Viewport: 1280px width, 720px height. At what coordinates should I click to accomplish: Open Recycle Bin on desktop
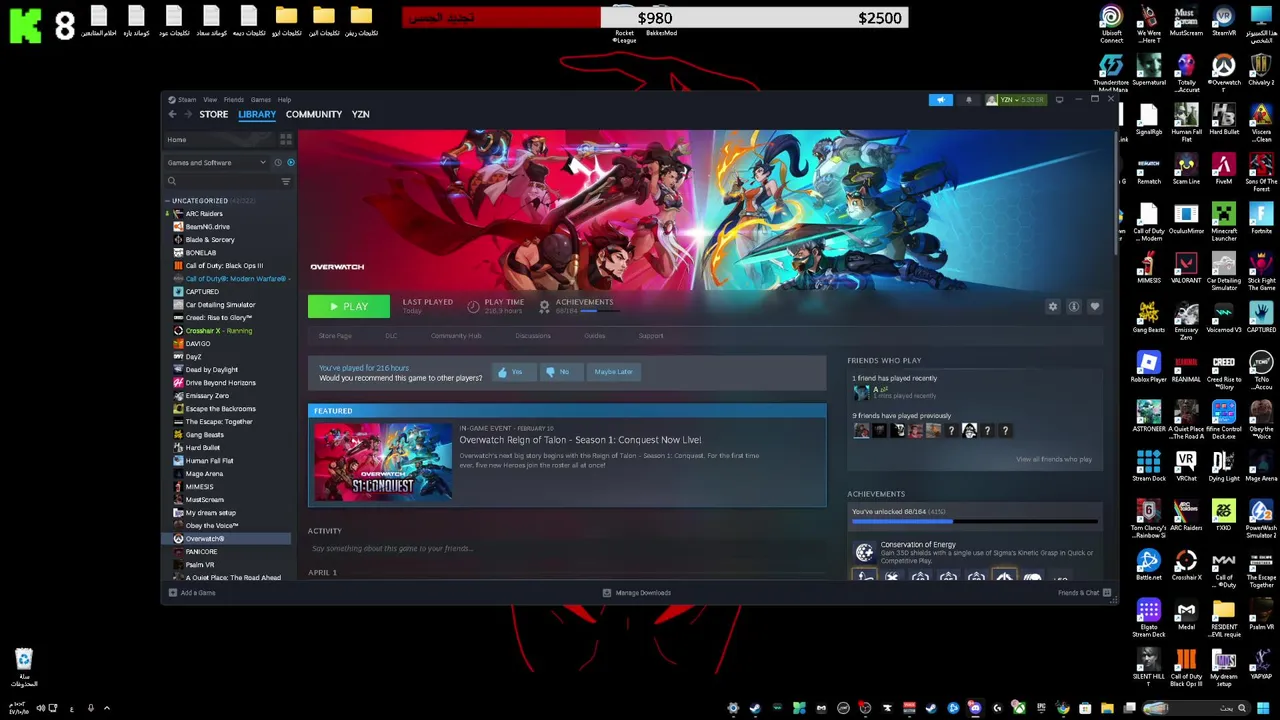point(24,668)
